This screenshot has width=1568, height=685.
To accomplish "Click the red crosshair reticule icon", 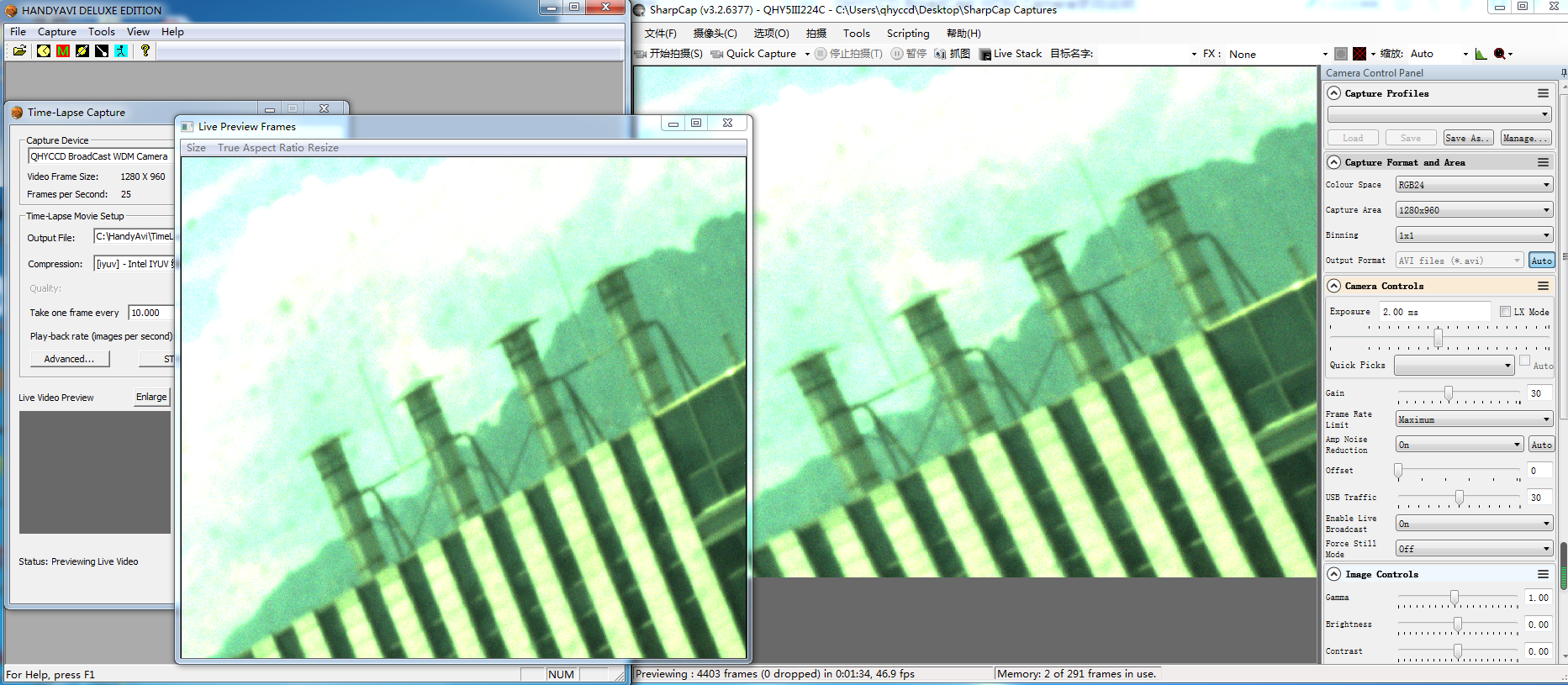I will [1359, 54].
